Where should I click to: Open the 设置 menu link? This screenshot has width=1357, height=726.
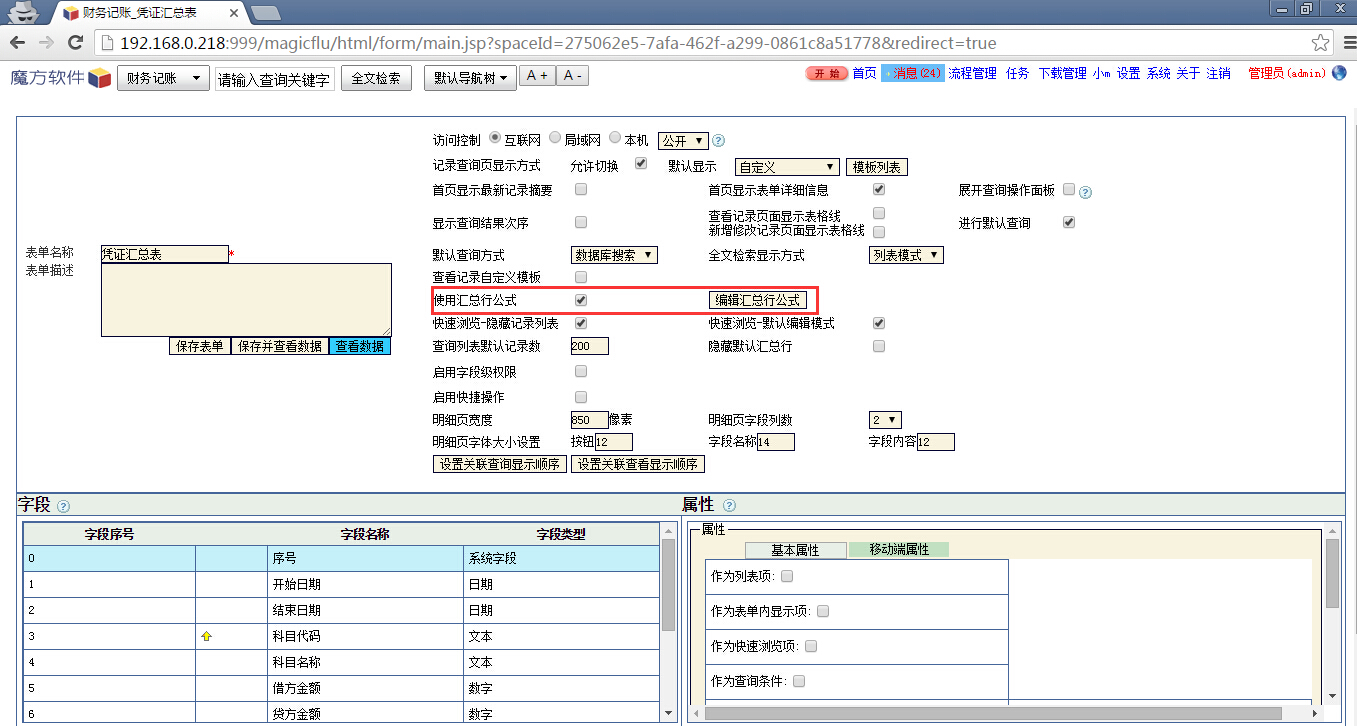point(1128,73)
